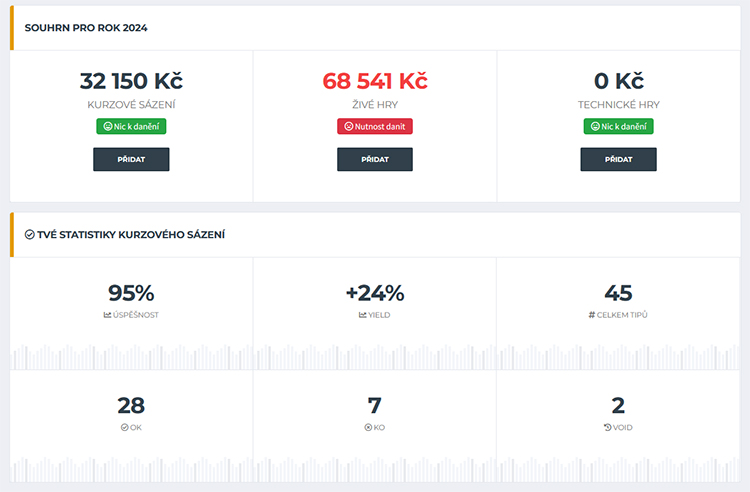Click the checkmark icon beside OK
Image resolution: width=750 pixels, height=492 pixels.
(124, 427)
